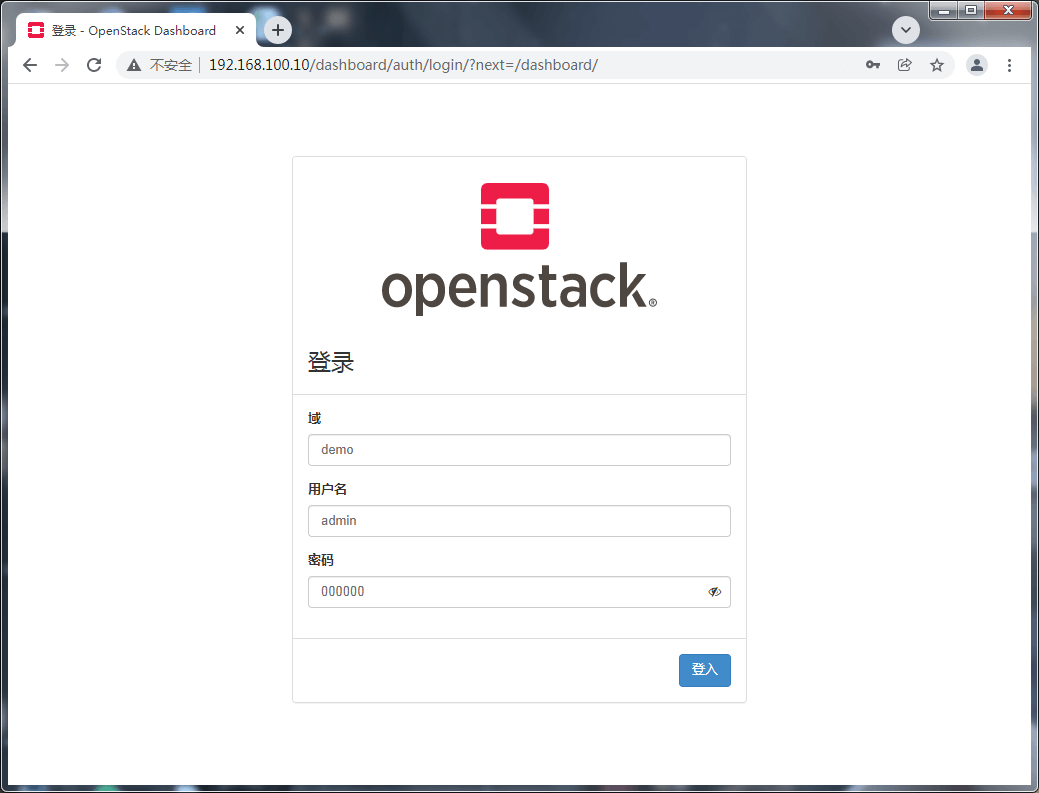
Task: Close the OpenStack Dashboard tab
Action: point(240,30)
